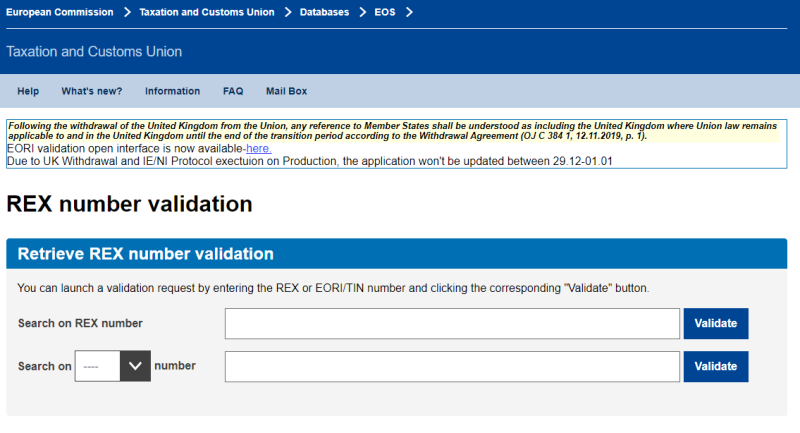Open the EOS breadcrumb link

[385, 12]
